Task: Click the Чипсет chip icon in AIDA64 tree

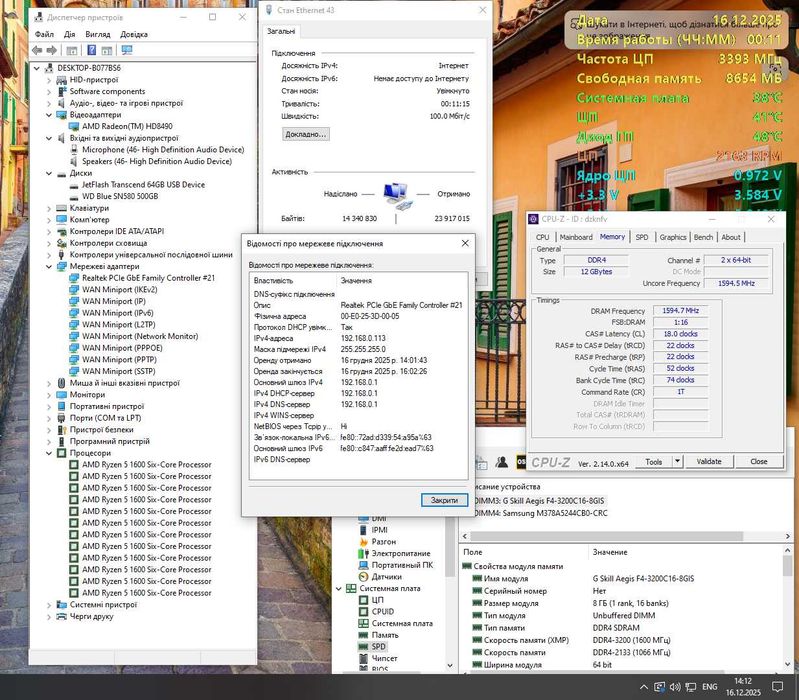Action: coord(363,658)
